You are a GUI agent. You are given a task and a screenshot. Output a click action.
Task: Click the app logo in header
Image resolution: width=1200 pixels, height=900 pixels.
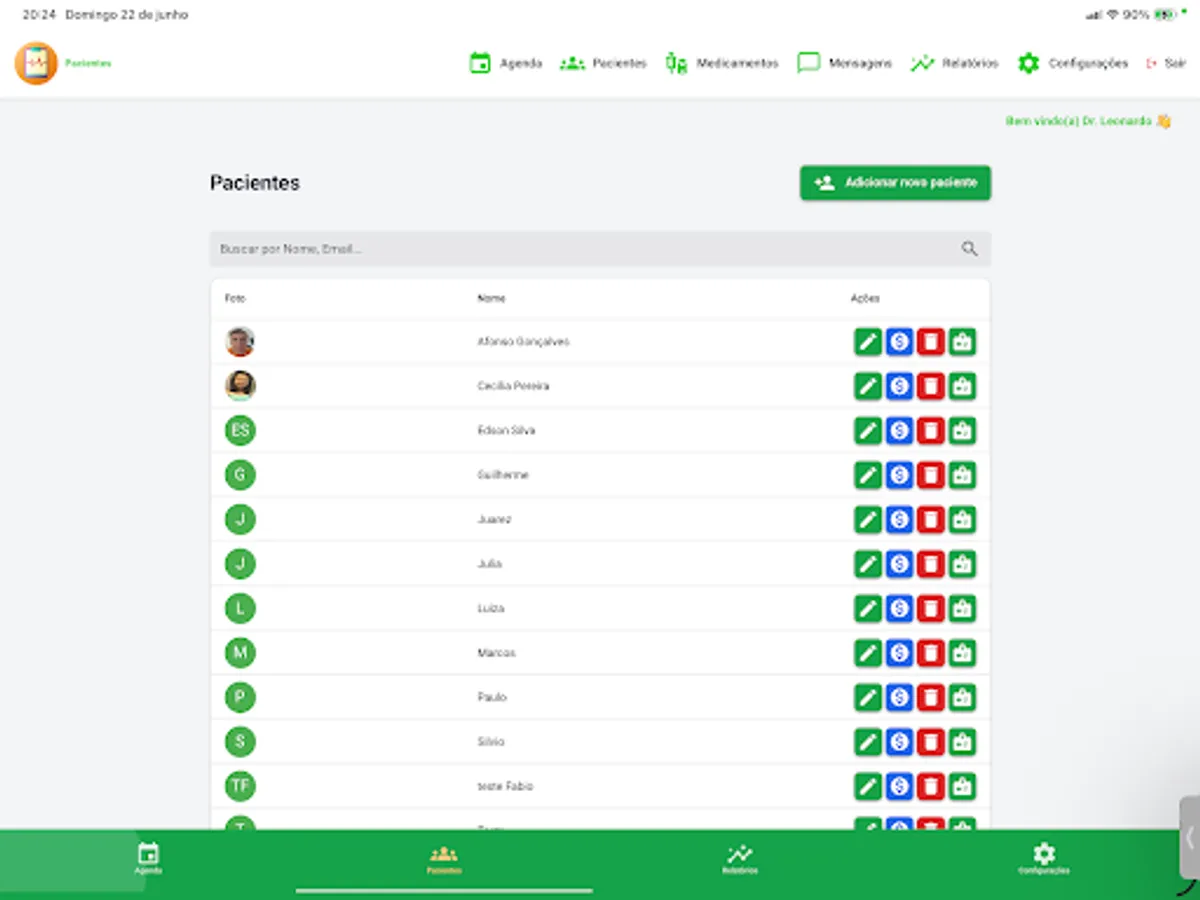tap(36, 63)
